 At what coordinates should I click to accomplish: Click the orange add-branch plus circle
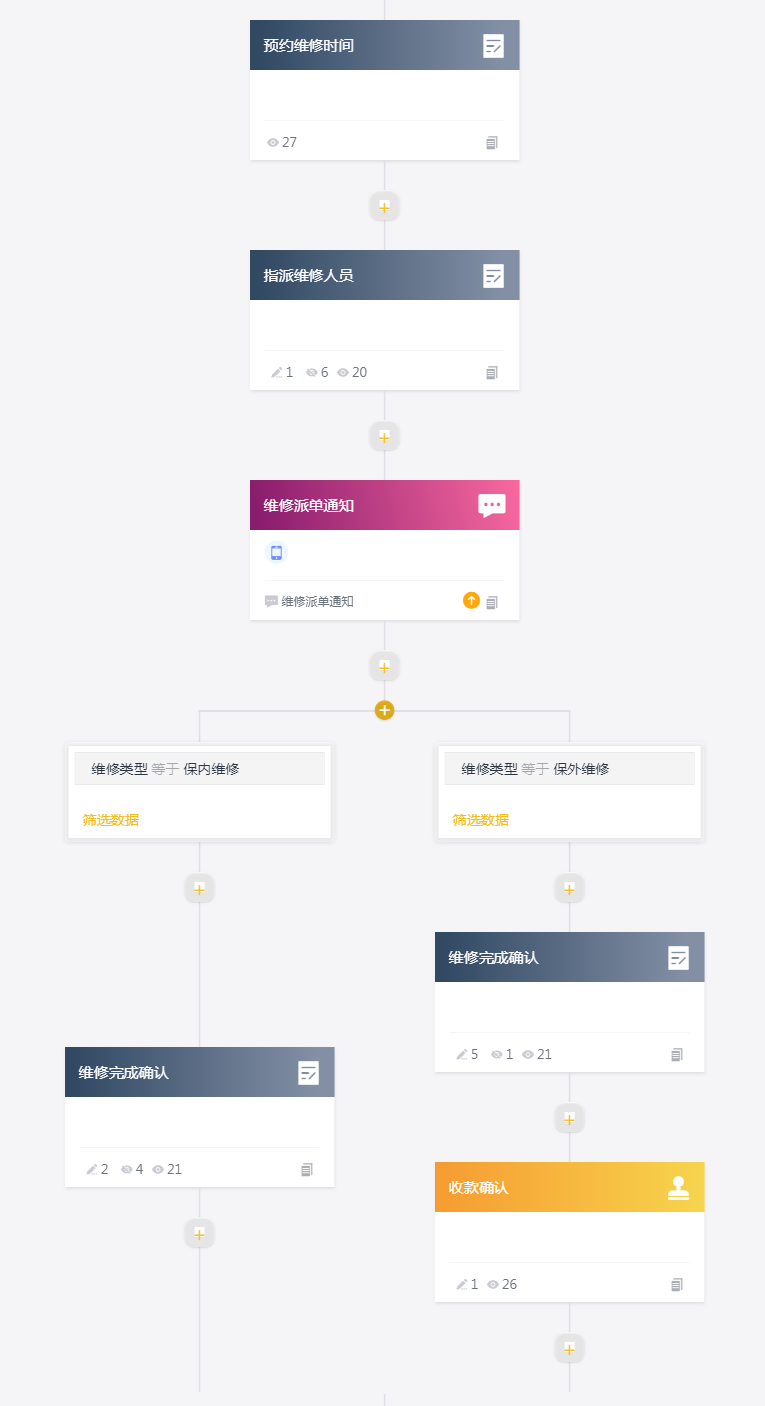[384, 710]
